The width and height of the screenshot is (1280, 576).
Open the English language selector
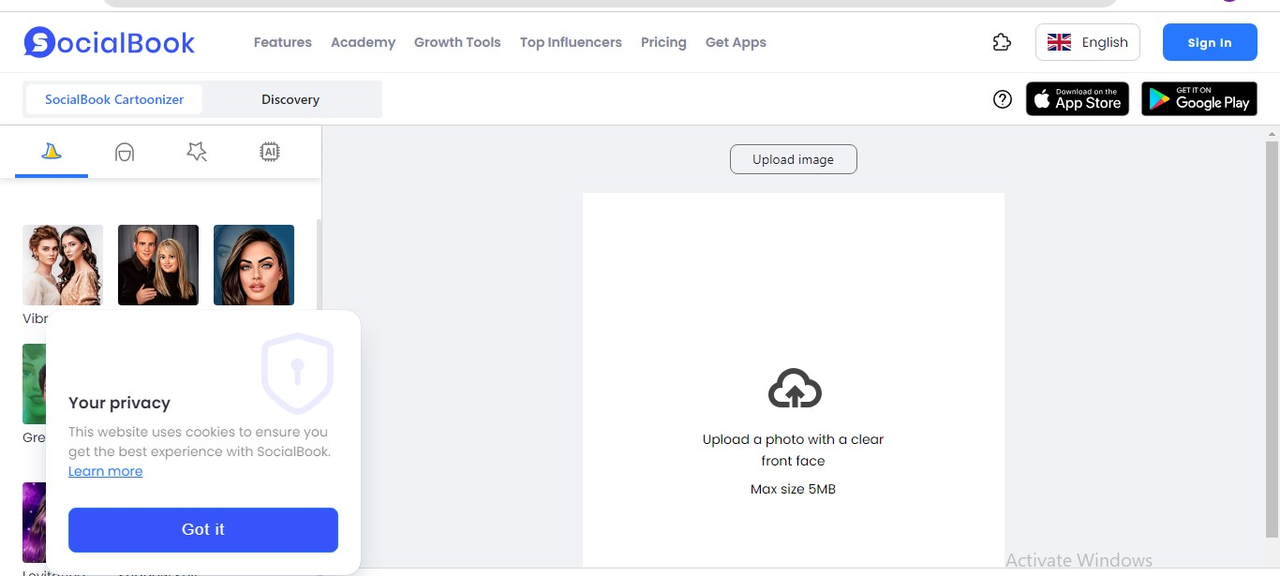click(x=1087, y=42)
